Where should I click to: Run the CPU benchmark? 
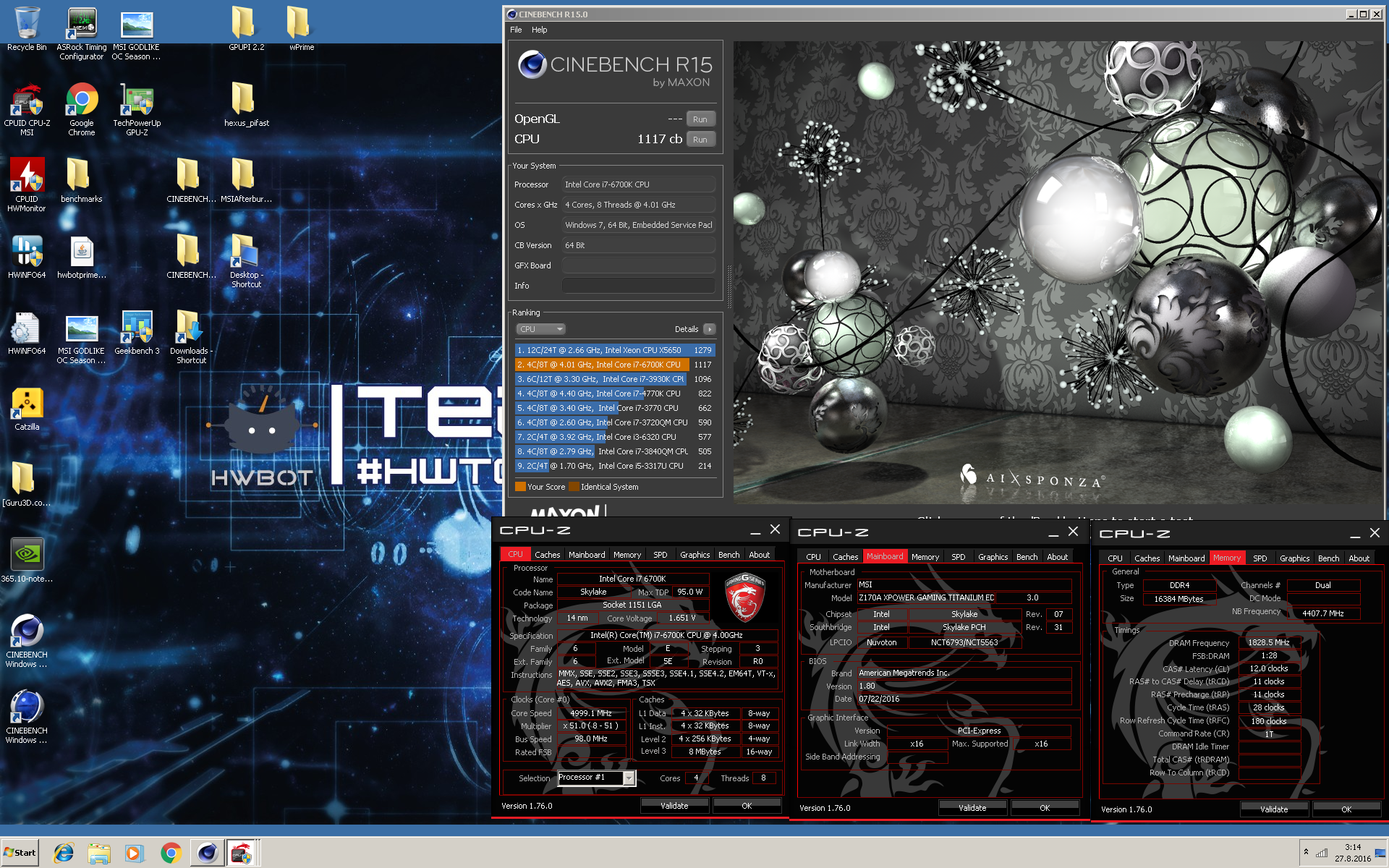click(x=700, y=140)
